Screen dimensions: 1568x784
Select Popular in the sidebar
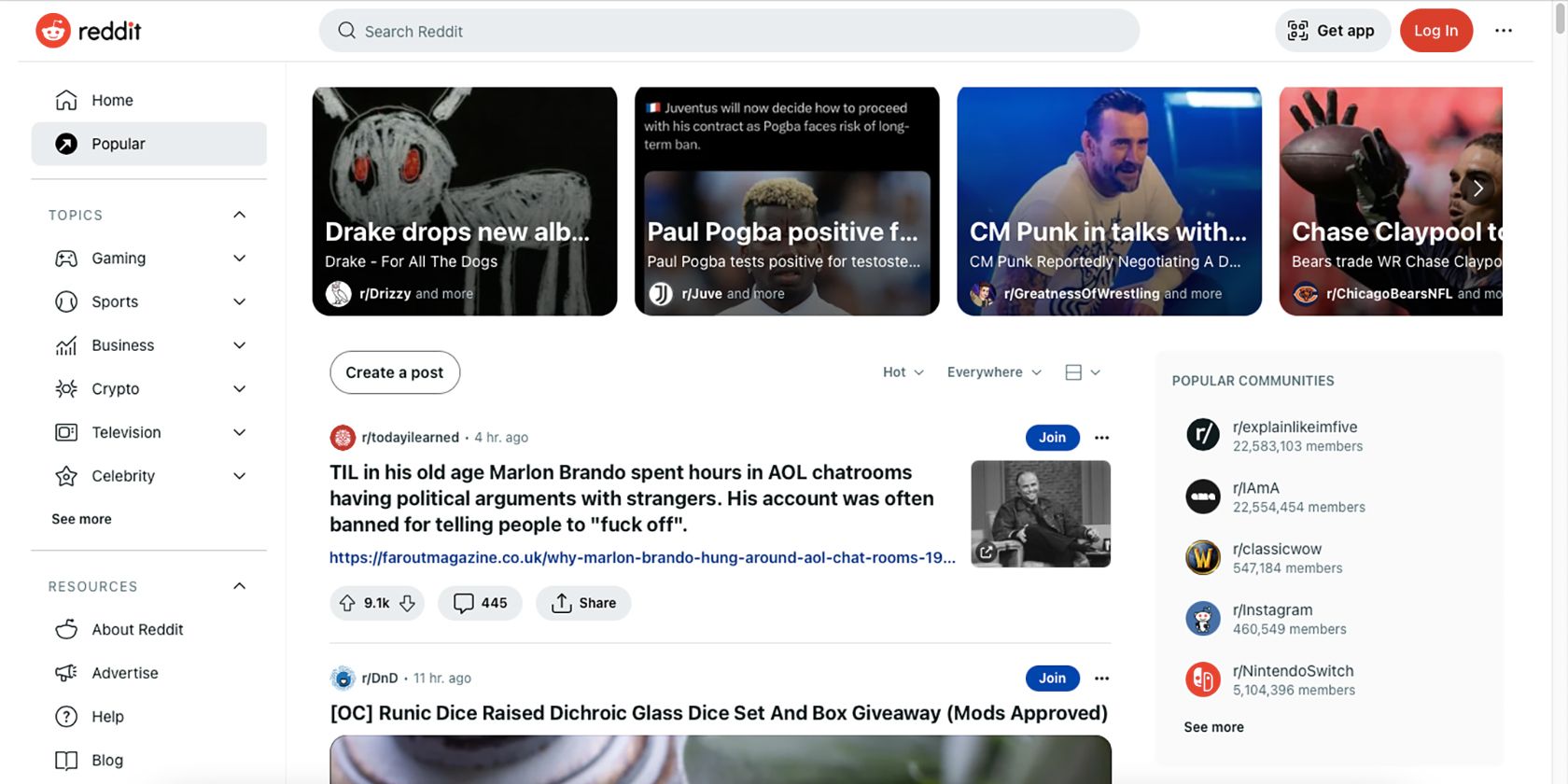(x=118, y=144)
